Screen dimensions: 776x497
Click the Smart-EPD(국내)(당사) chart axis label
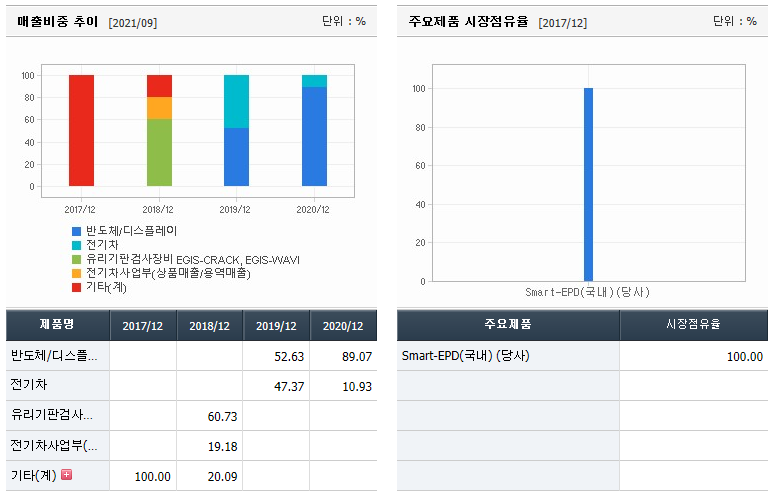click(x=587, y=292)
